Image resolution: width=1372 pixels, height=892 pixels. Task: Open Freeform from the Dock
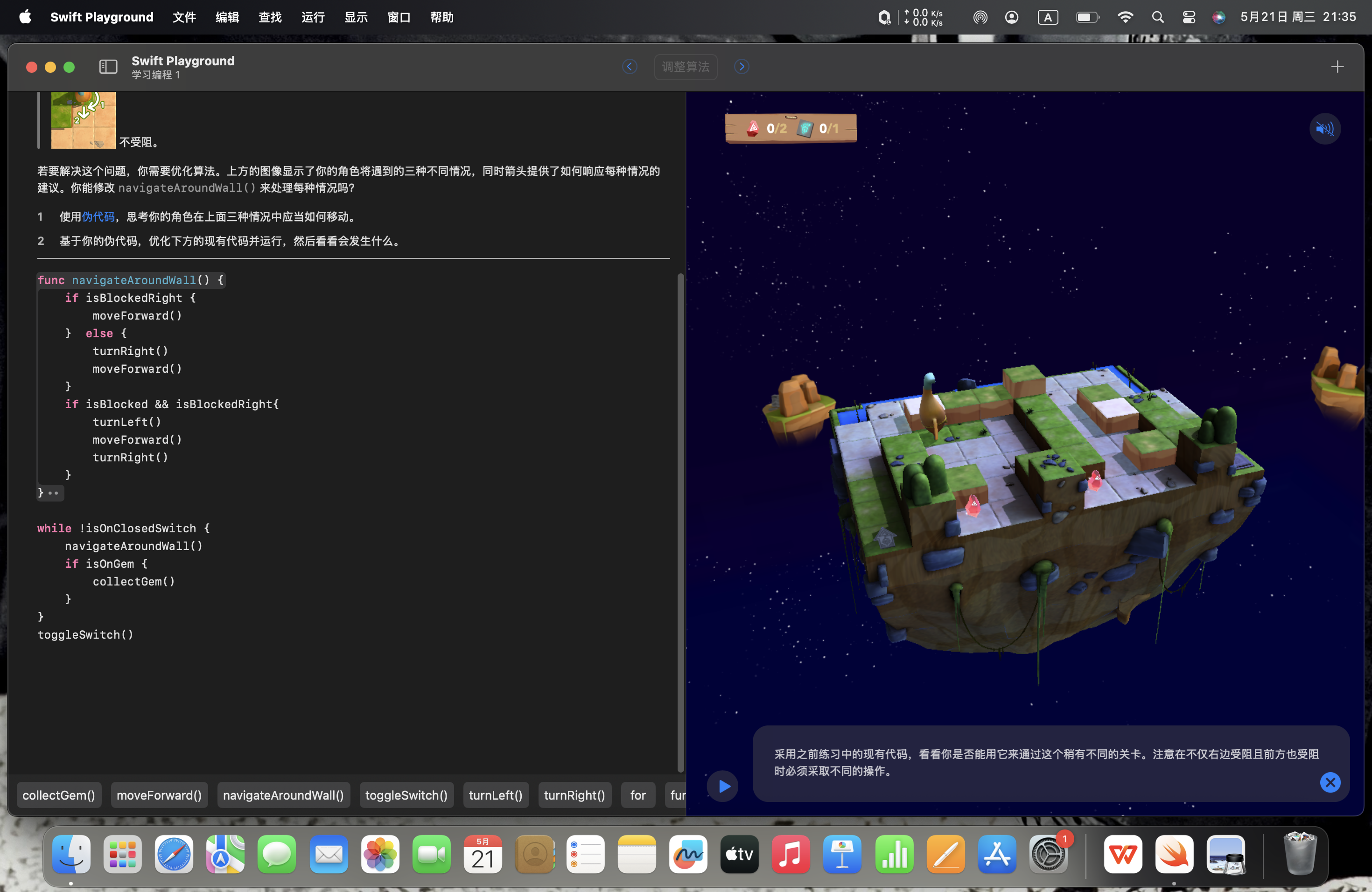click(688, 854)
